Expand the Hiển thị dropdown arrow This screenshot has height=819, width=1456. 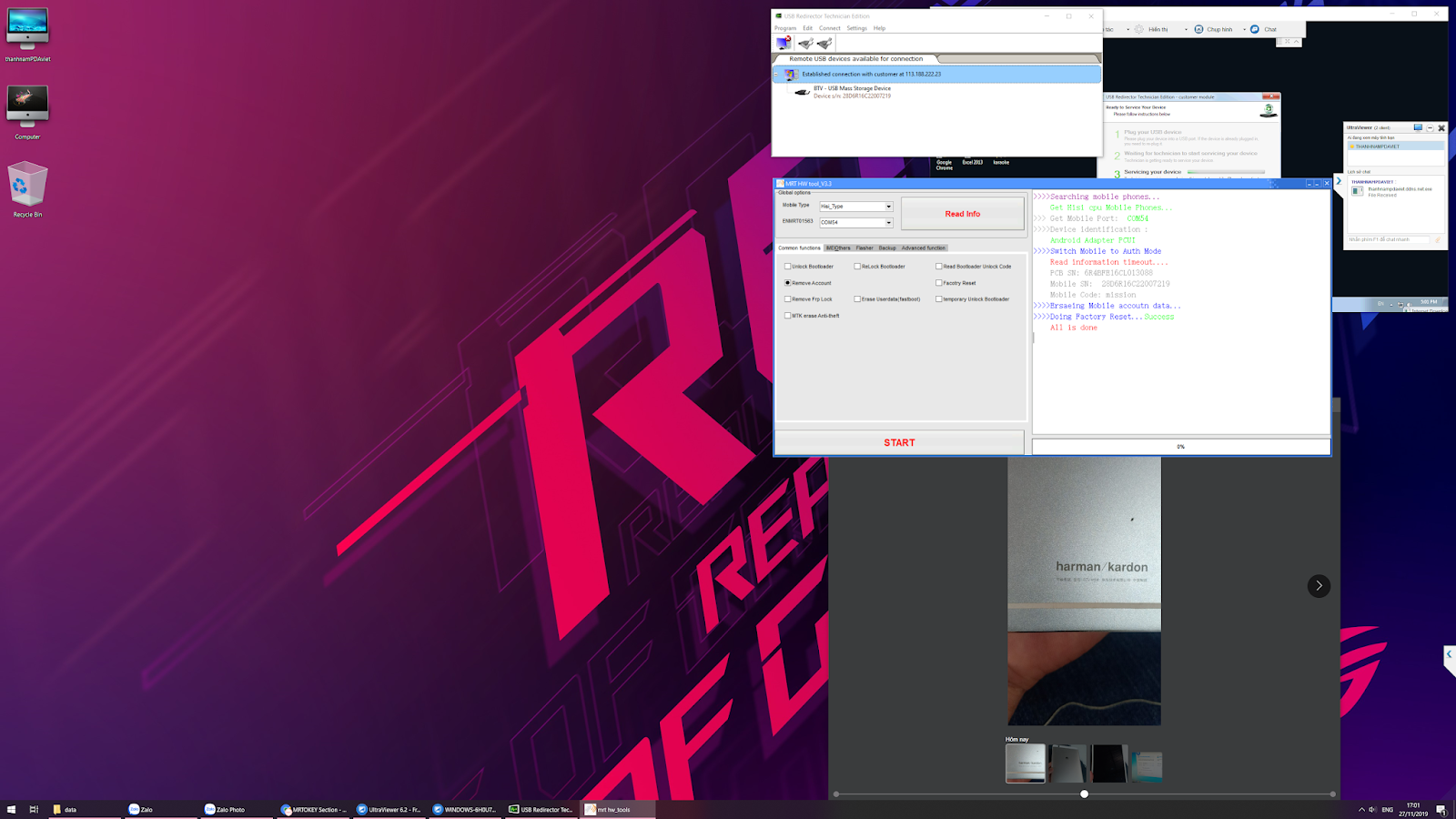click(x=1186, y=29)
